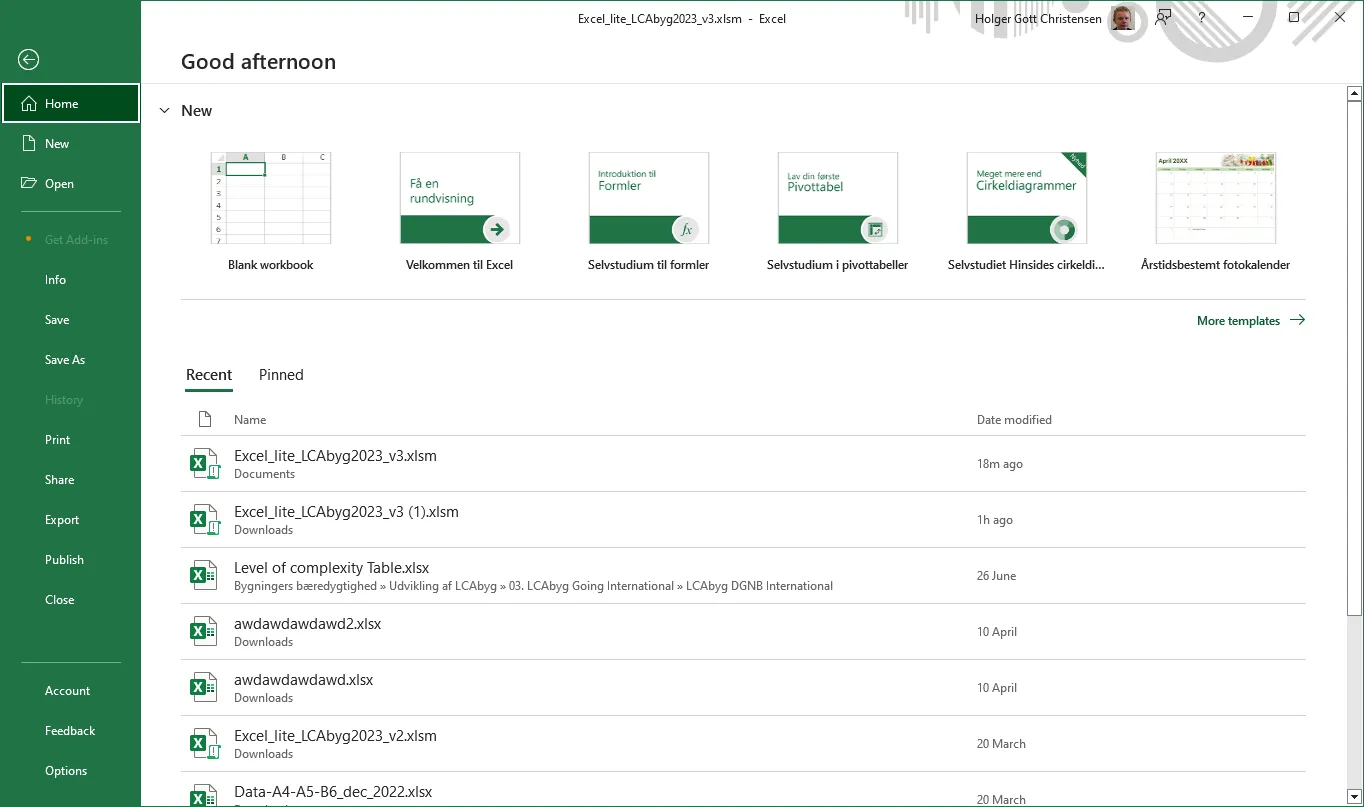
Task: Create a Blank workbook
Action: coord(271,212)
